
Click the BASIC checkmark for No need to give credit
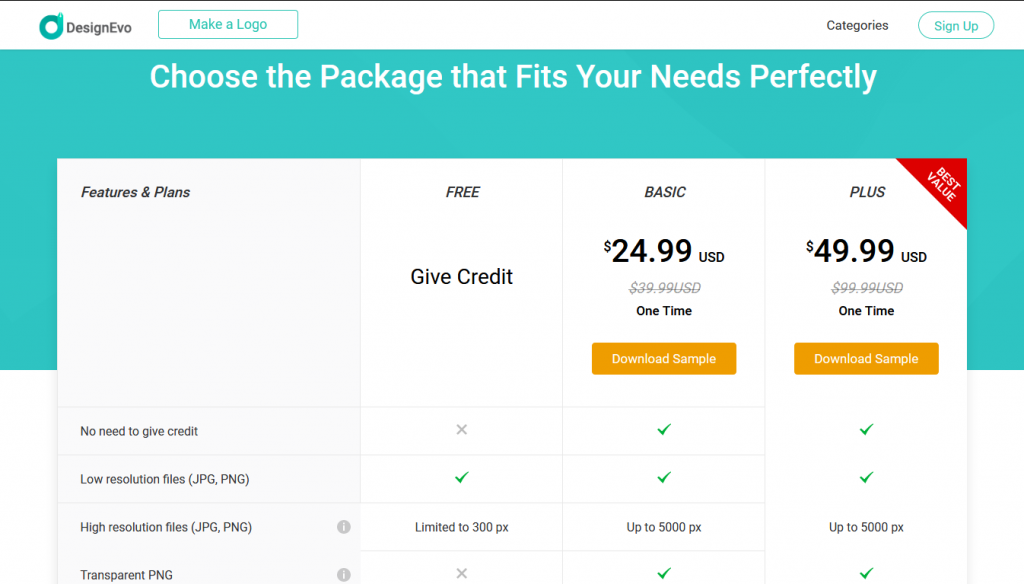pos(664,429)
